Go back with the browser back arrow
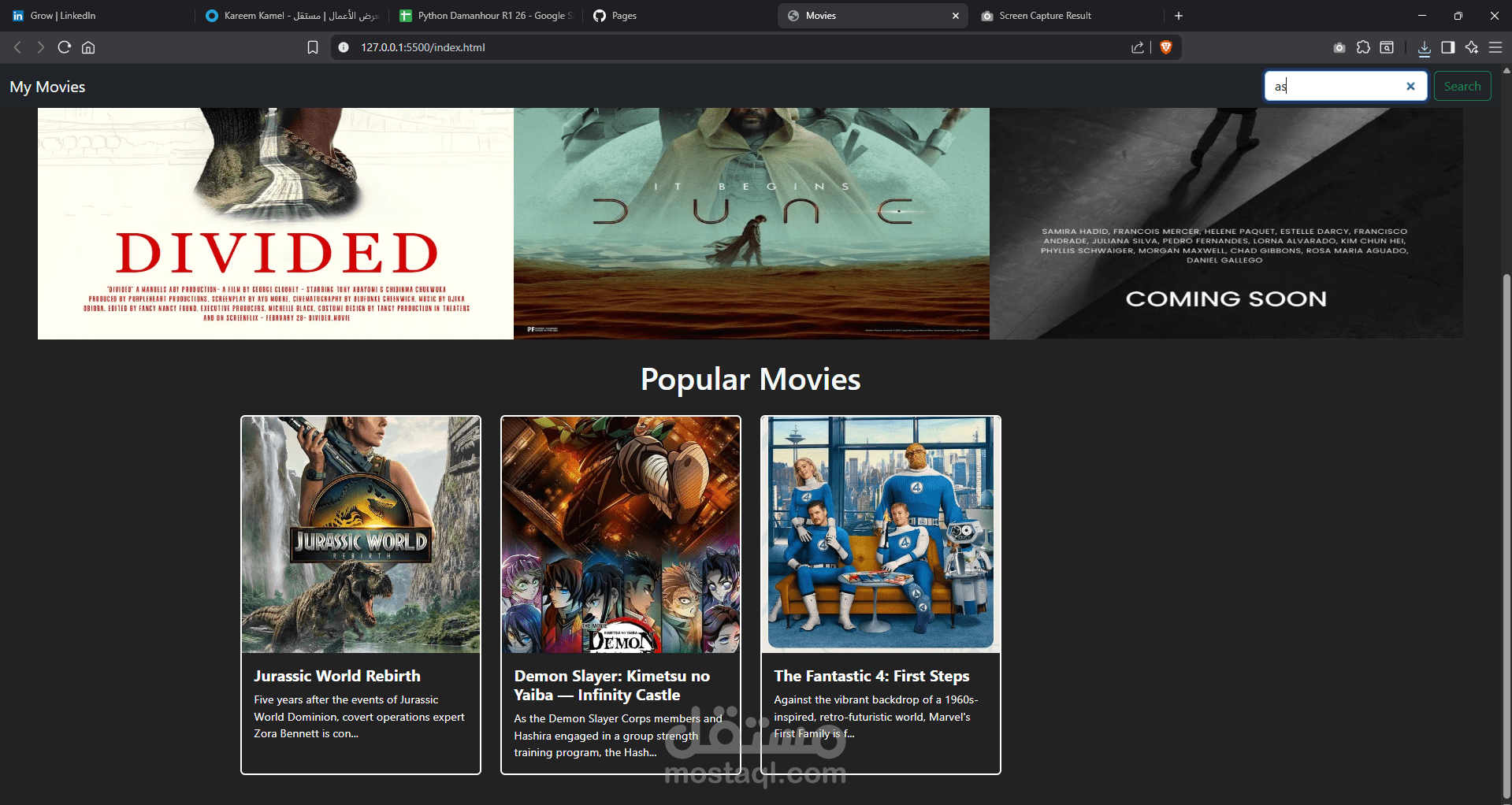Image resolution: width=1512 pixels, height=805 pixels. [17, 47]
